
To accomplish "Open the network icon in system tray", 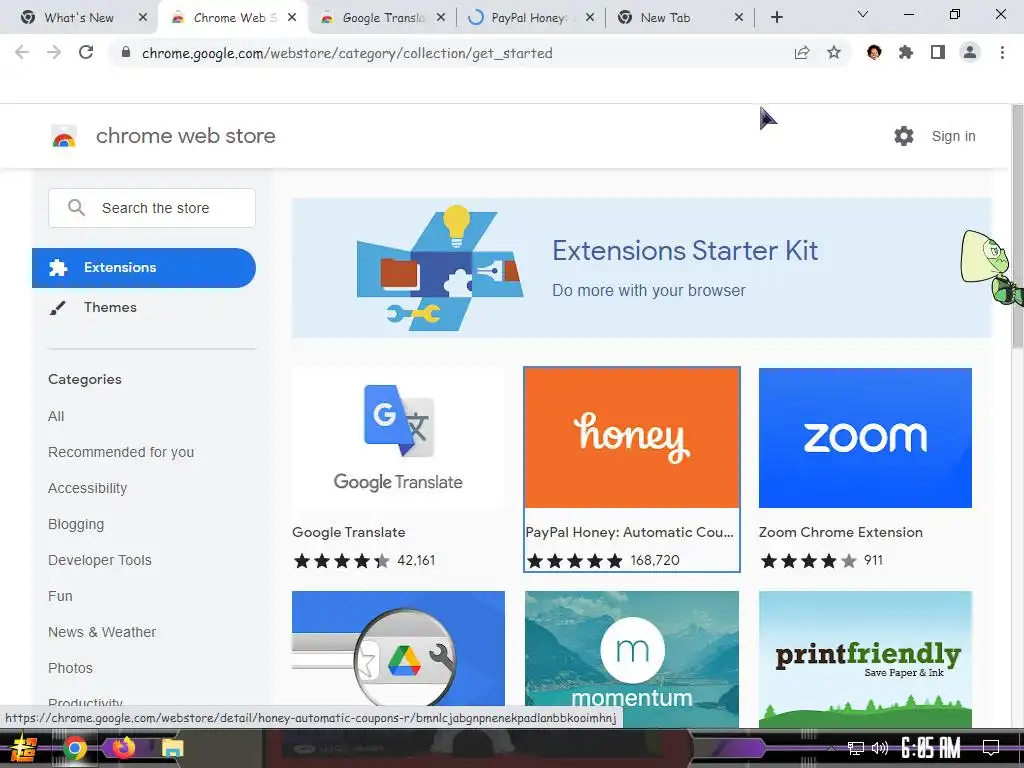I will coord(856,748).
